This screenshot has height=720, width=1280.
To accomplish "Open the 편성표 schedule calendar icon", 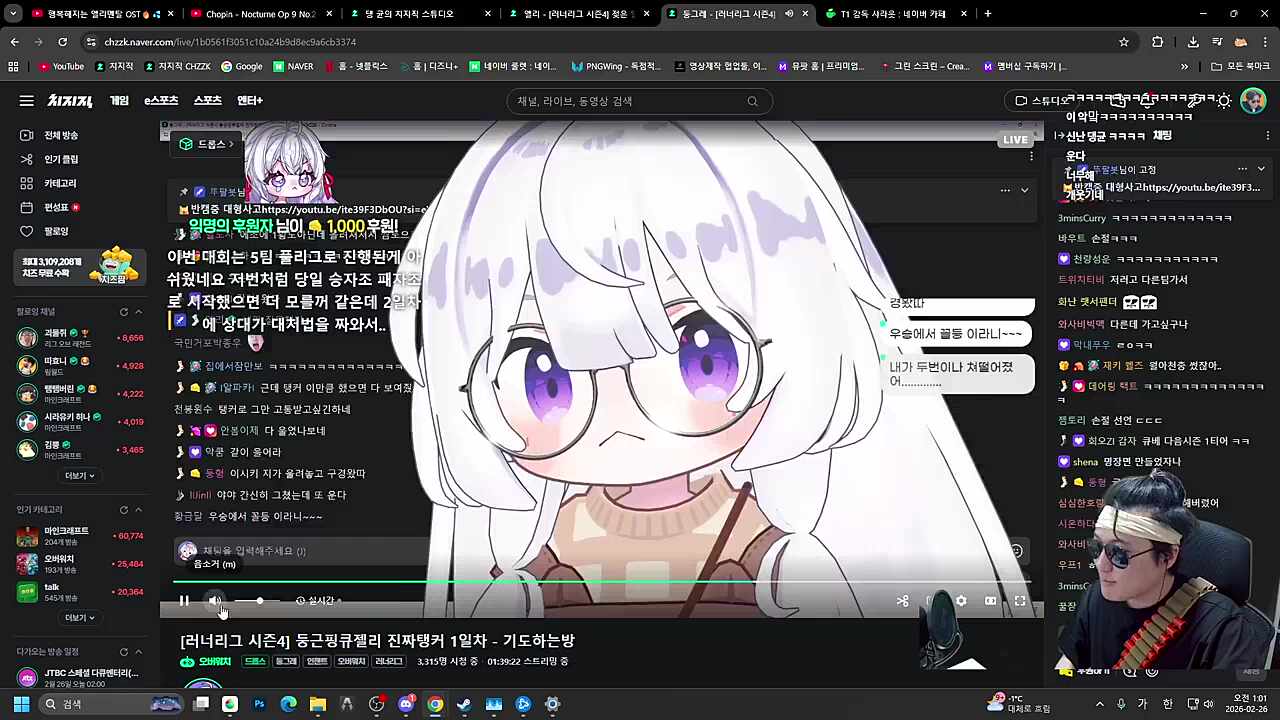I will [26, 207].
